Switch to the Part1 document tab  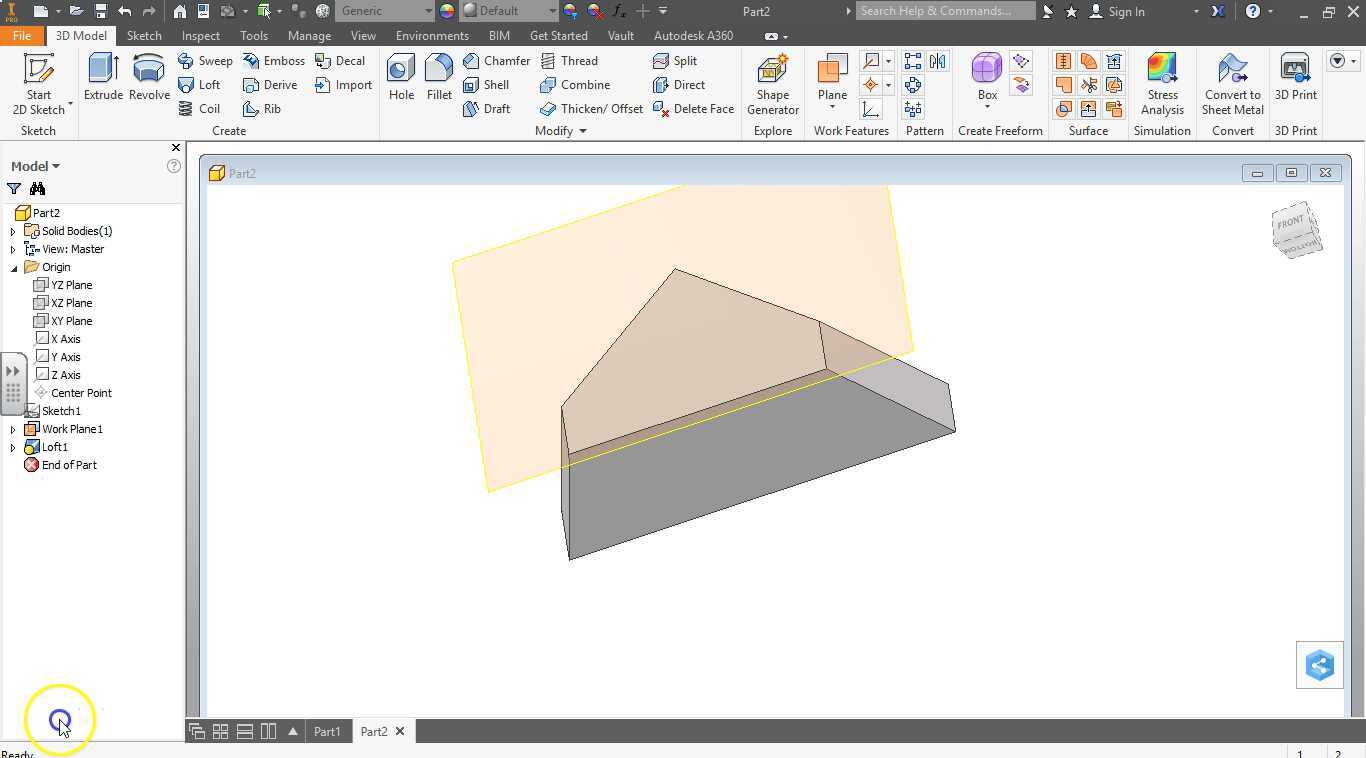[x=327, y=732]
